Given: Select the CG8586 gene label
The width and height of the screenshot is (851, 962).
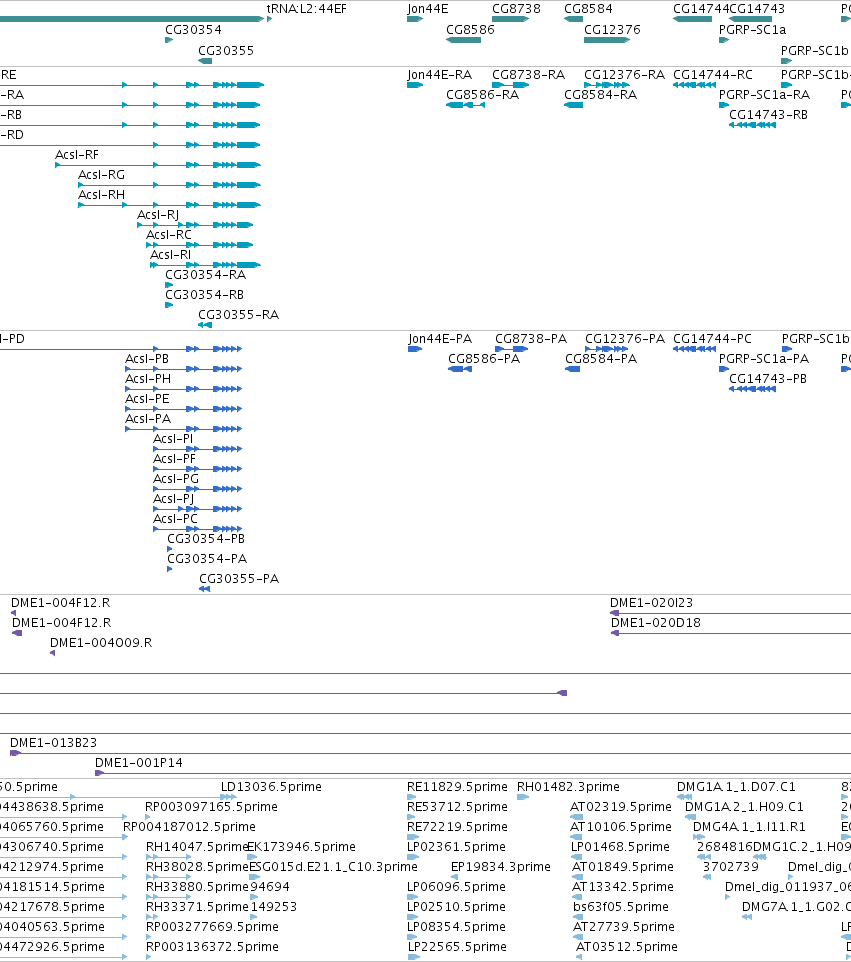Looking at the screenshot, I should coord(470,29).
